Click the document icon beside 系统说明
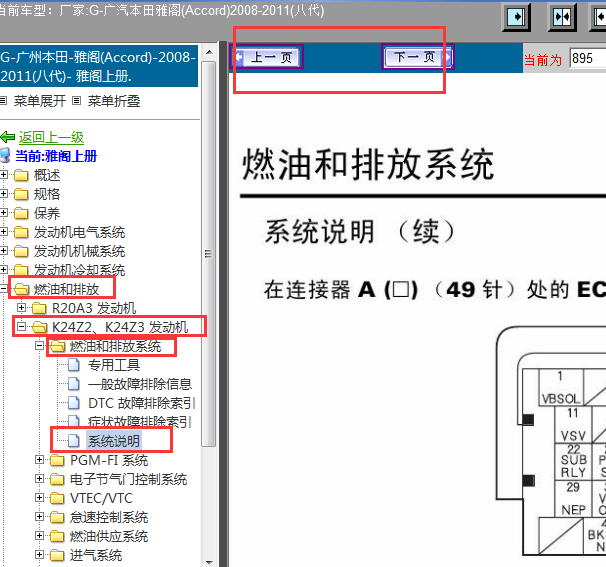Screen dimensions: 606x567 click(x=73, y=441)
